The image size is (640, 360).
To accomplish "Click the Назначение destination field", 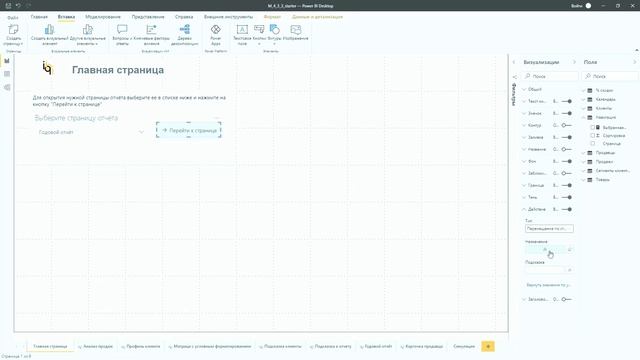I will pos(545,249).
